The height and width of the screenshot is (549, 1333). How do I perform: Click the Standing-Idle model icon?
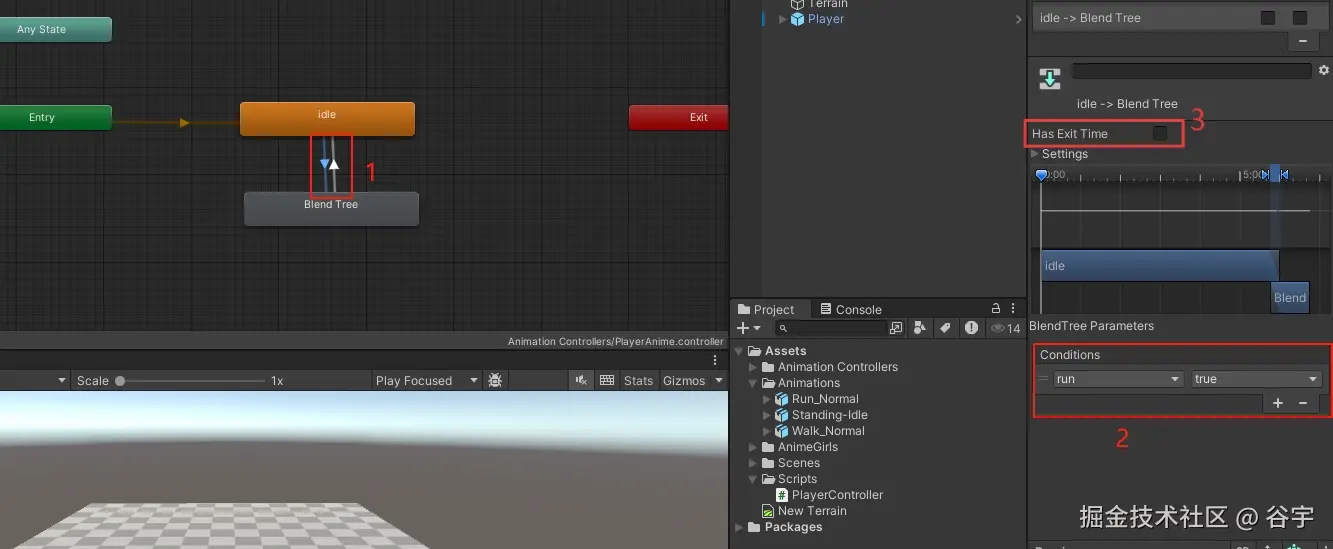[782, 415]
